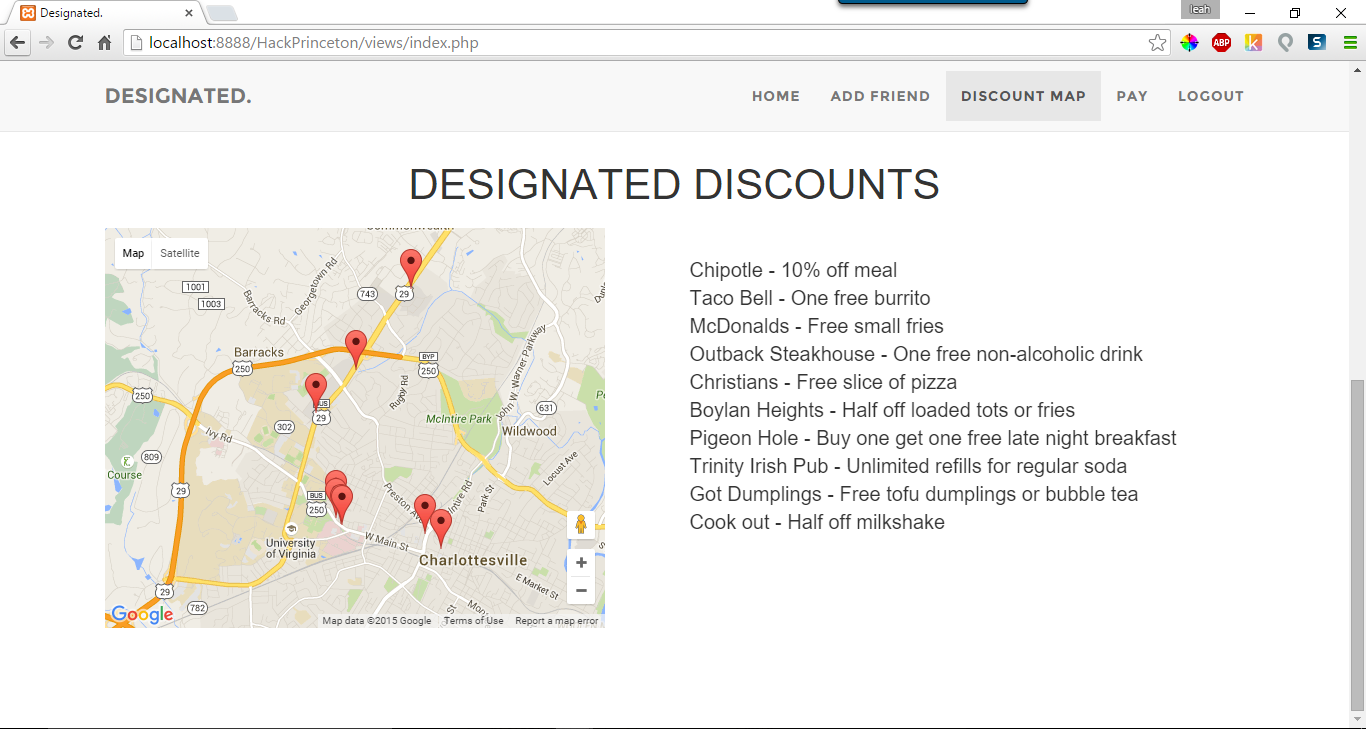The image size is (1366, 729).
Task: Click 'Chipotle - 10% off meal' text
Action: (793, 270)
